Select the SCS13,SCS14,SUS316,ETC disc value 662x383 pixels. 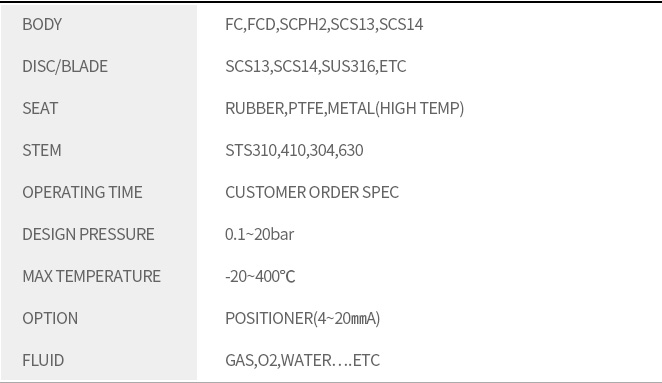[315, 66]
